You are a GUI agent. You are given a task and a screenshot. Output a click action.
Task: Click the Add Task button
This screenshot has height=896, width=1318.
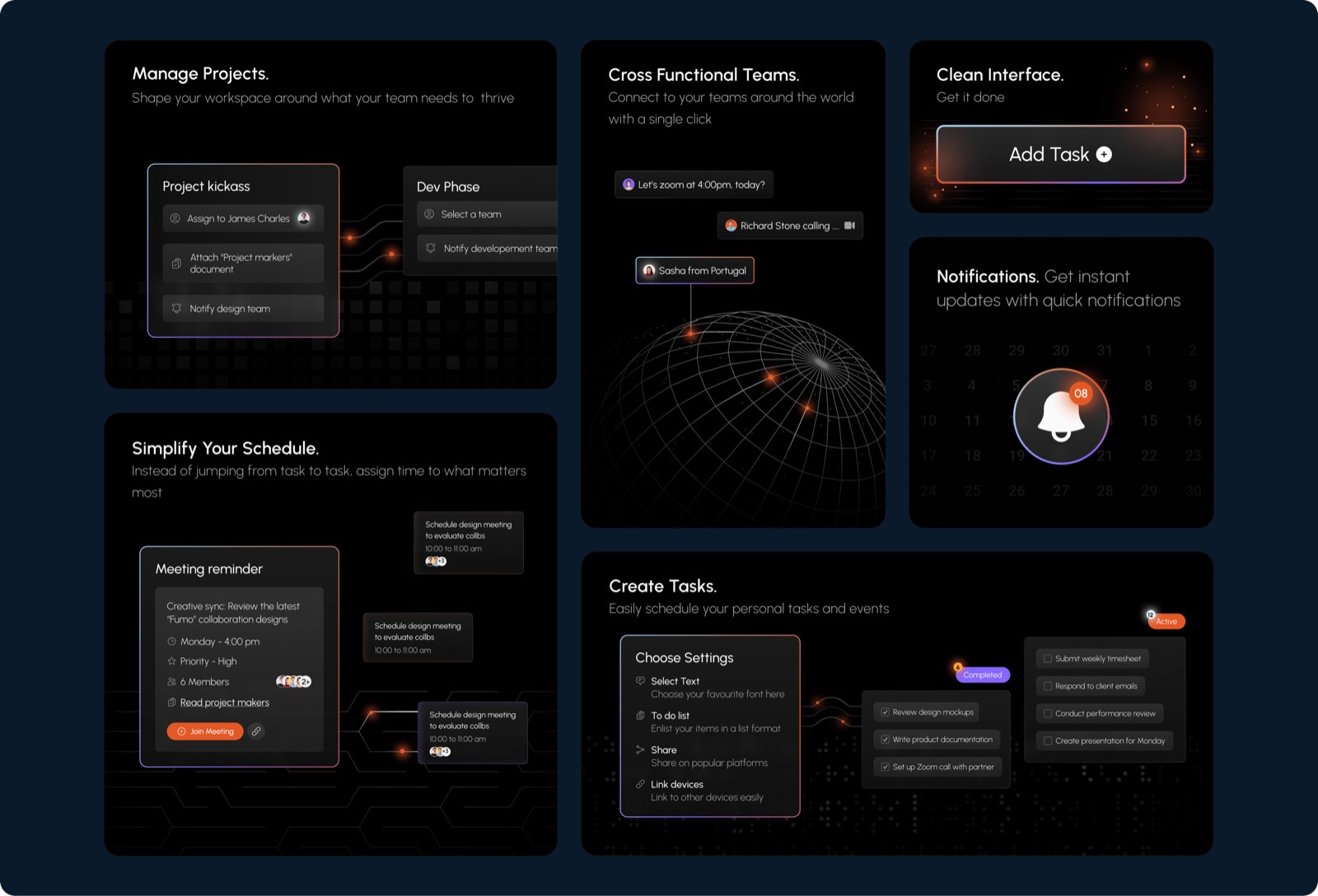tap(1061, 154)
